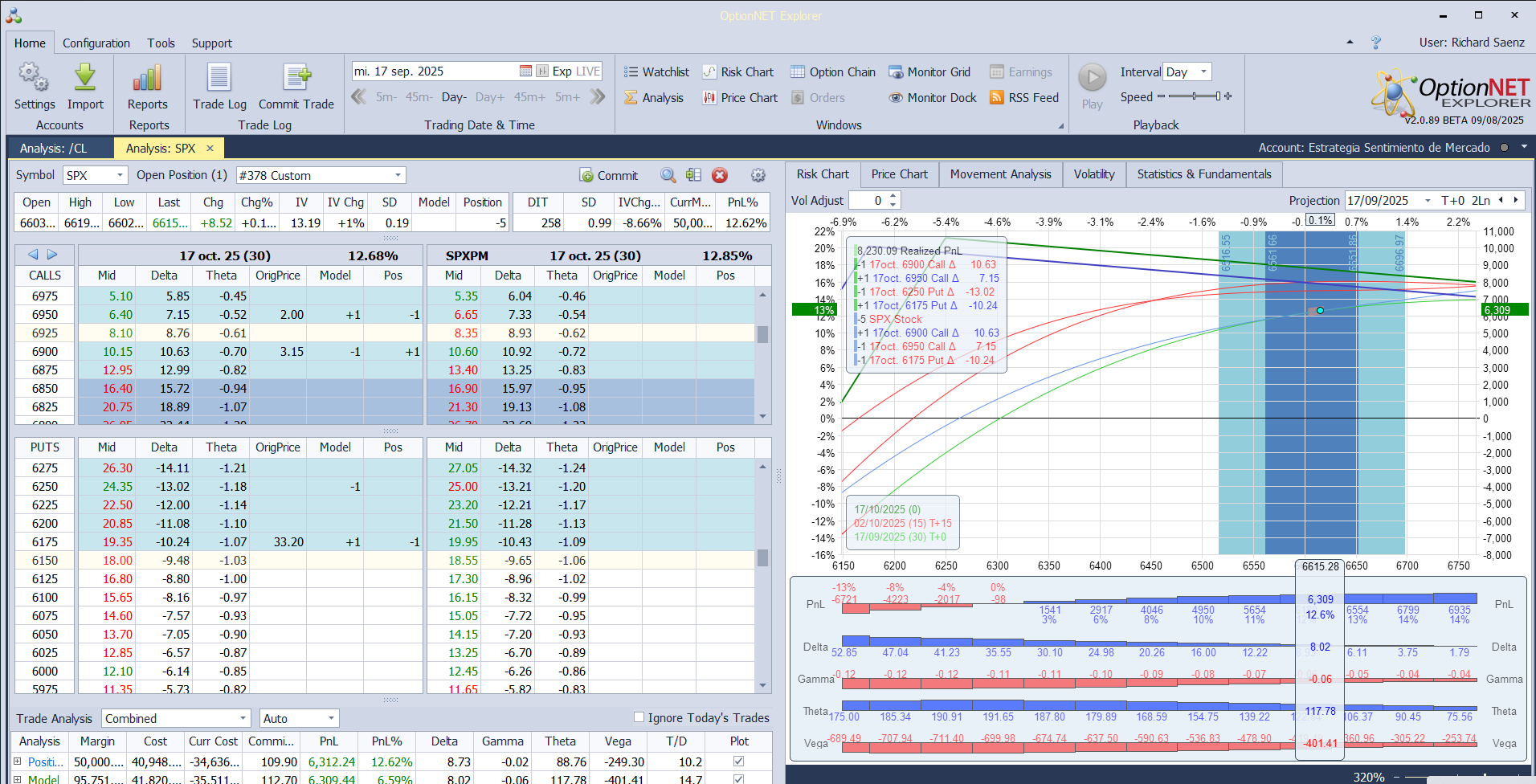The width and height of the screenshot is (1536, 784).
Task: Open the Watchlist window
Action: pos(656,71)
